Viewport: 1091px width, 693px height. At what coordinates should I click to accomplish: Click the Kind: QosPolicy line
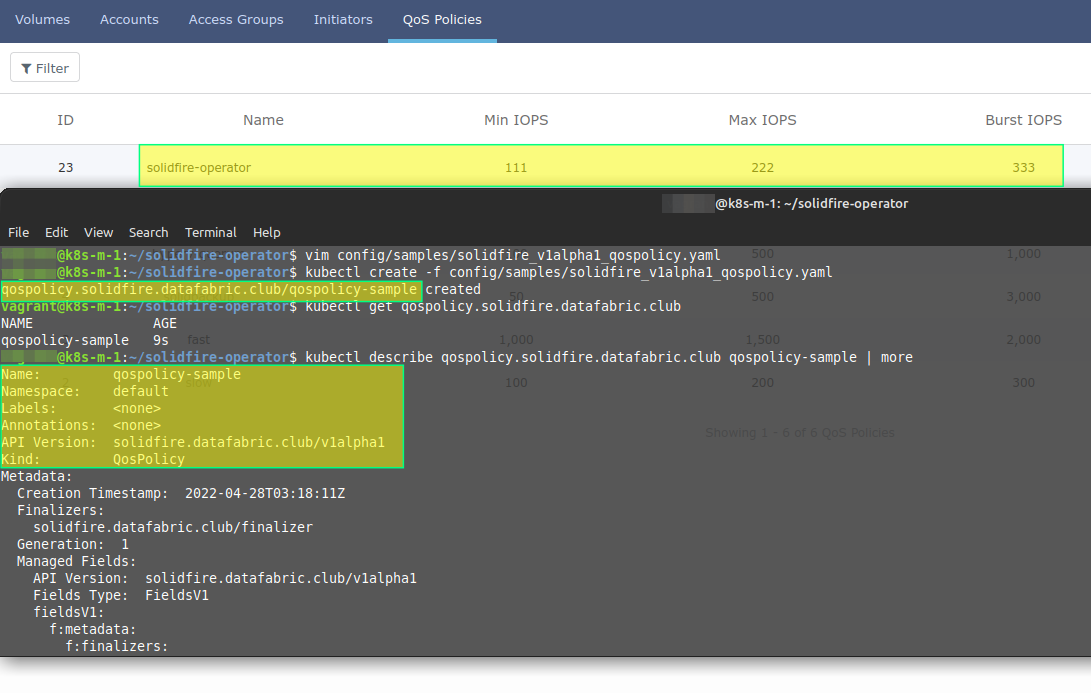[93, 459]
